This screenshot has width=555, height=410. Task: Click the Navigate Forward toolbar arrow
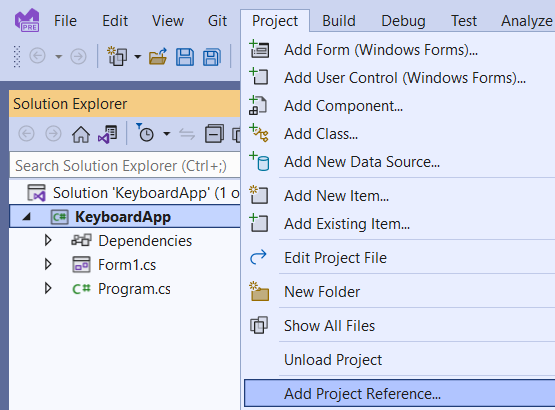pyautogui.click(x=78, y=56)
